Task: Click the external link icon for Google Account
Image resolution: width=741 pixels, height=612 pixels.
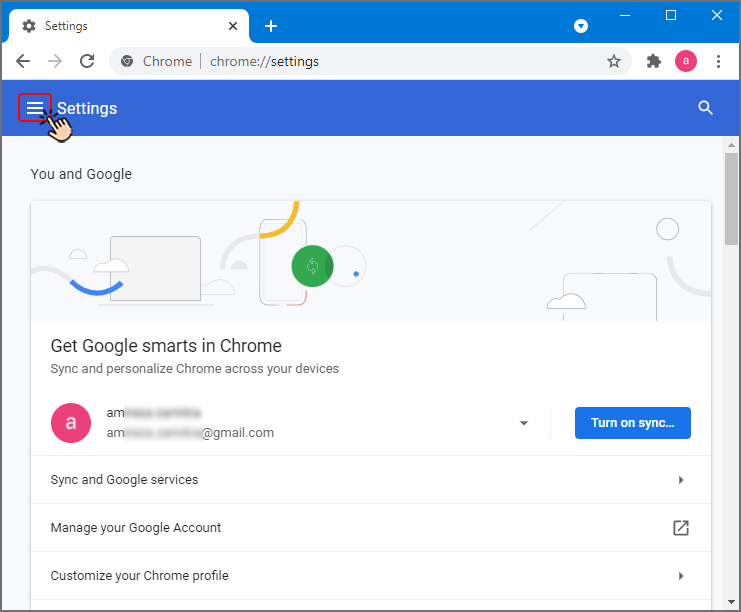Action: pos(681,527)
